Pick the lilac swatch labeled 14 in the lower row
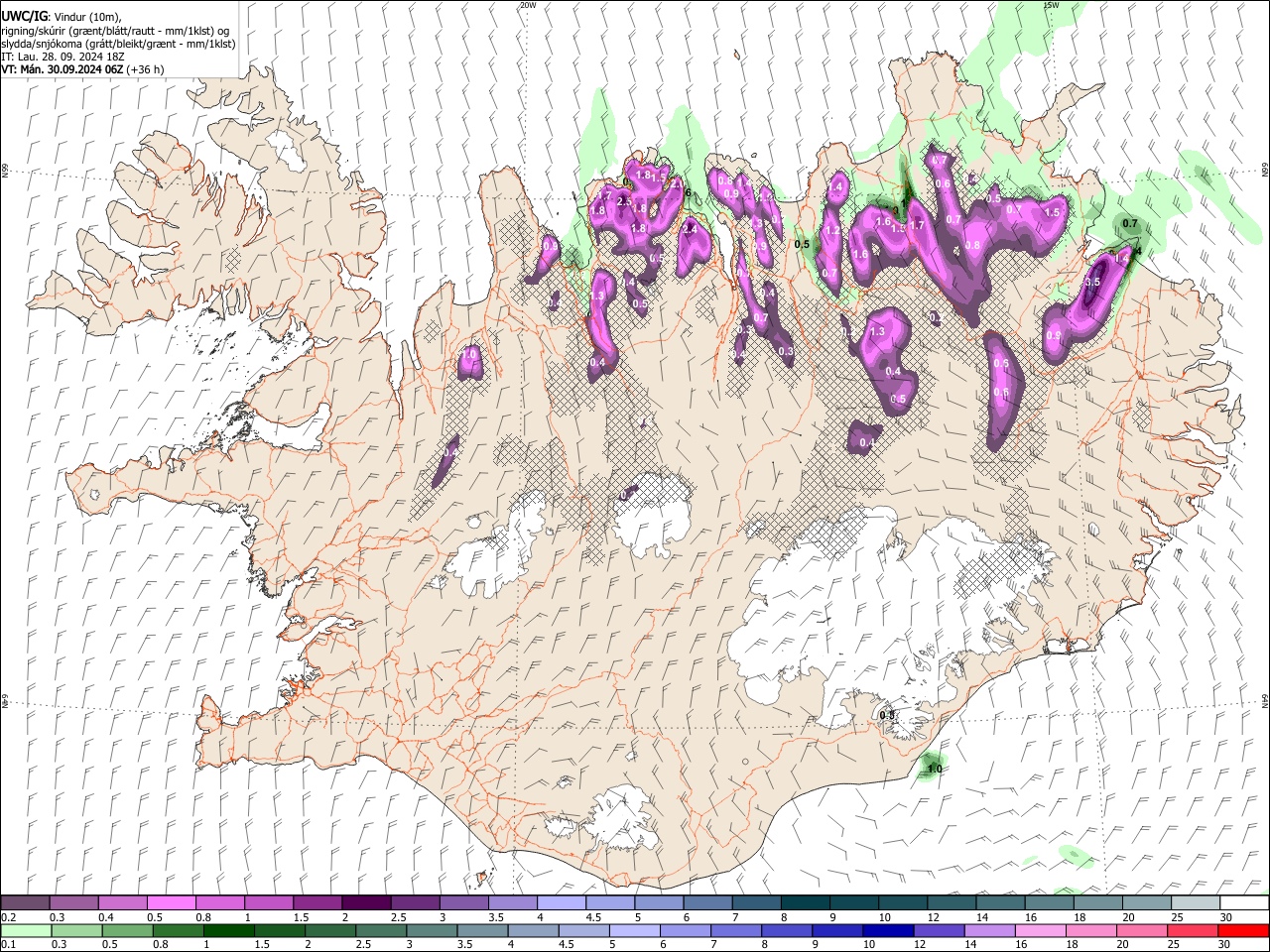The image size is (1270, 952). click(x=989, y=931)
